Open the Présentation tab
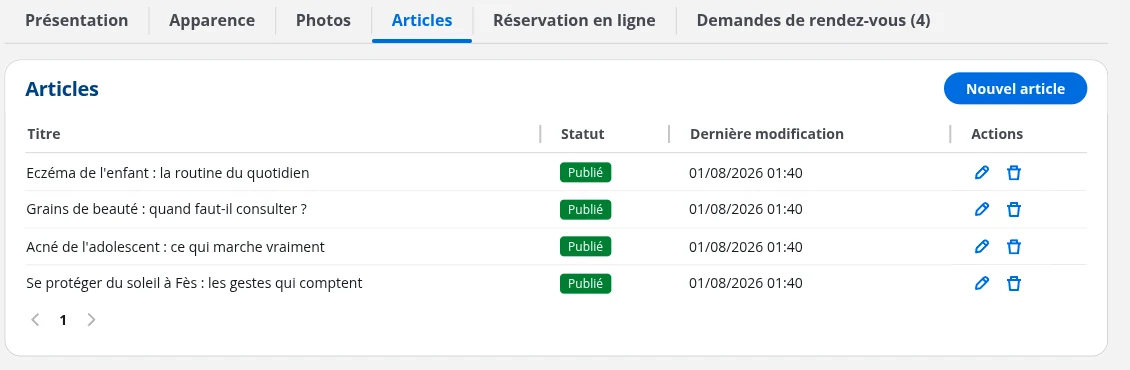Viewport: 1130px width, 370px height. coord(76,20)
